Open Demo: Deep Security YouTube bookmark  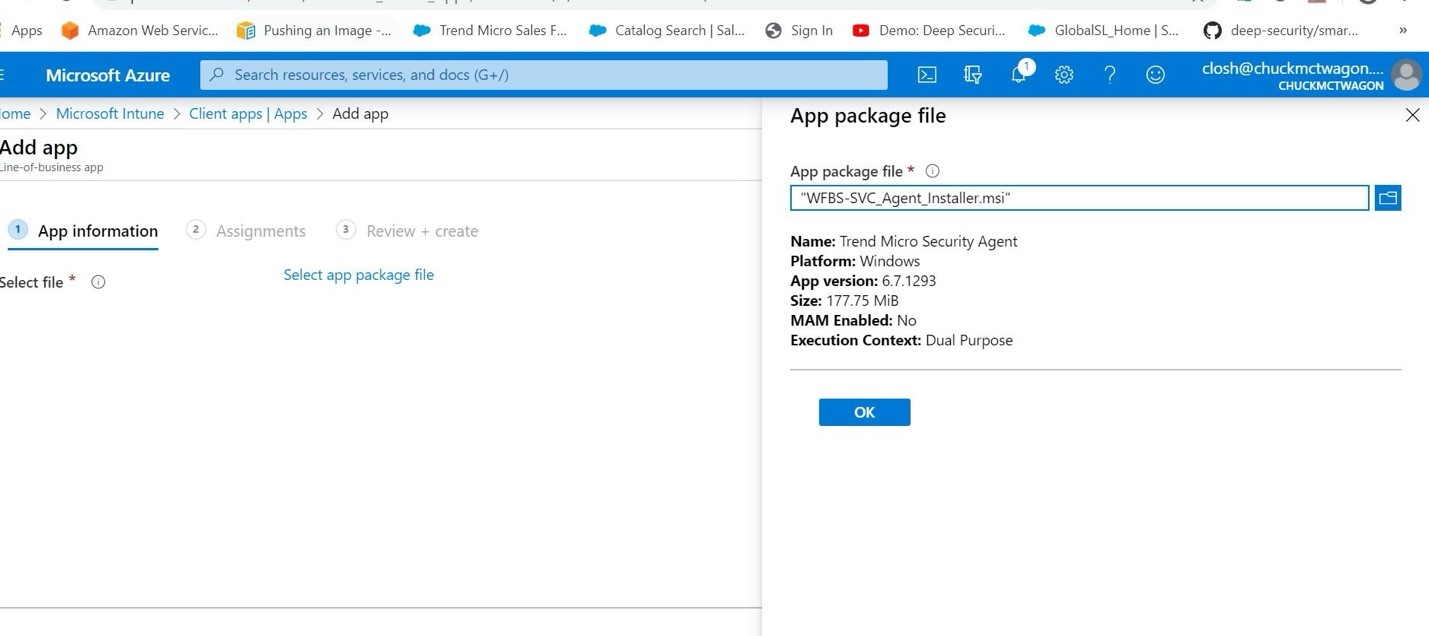(929, 30)
